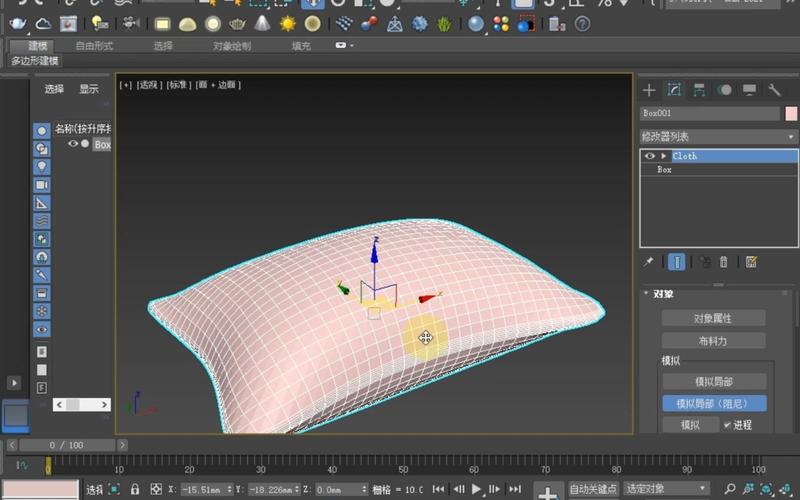
Task: Open the 选定对象 key filter dropdown
Action: coord(666,489)
